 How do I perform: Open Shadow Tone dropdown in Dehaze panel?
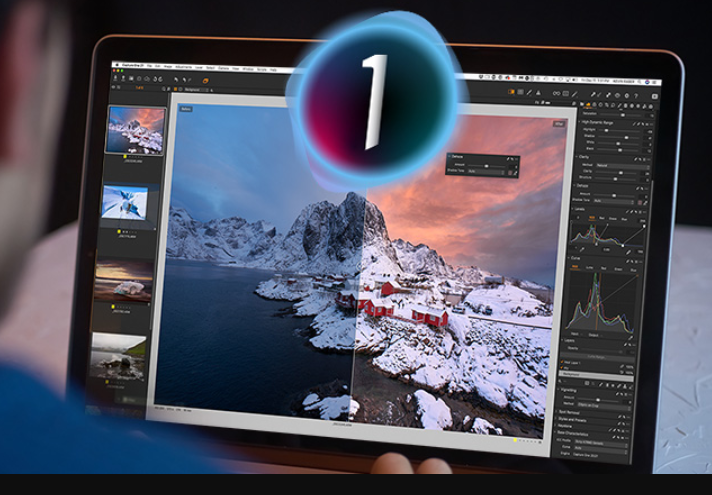[x=613, y=201]
